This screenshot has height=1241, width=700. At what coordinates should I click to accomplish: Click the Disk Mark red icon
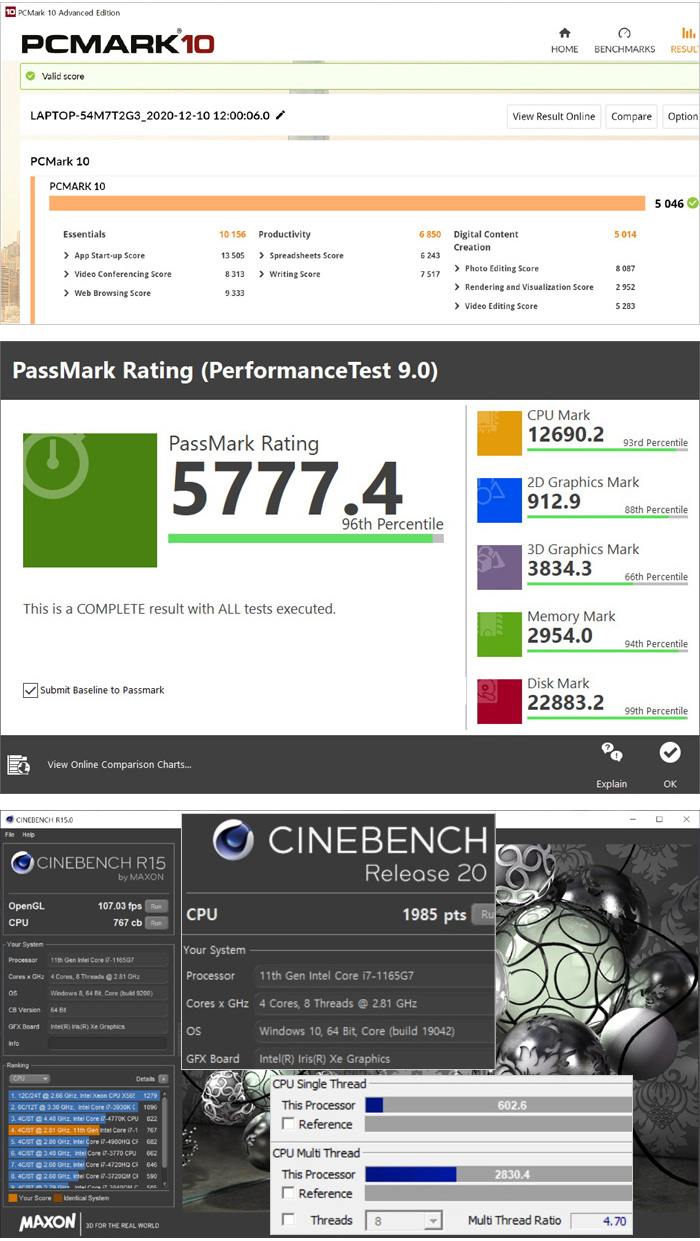(498, 701)
